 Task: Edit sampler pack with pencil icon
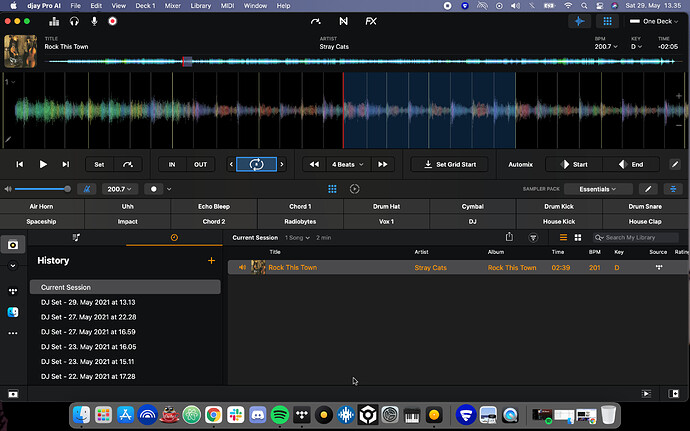(x=648, y=189)
